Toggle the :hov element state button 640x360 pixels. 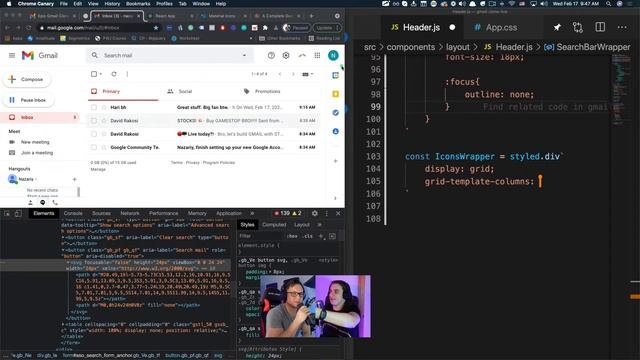[x=292, y=236]
